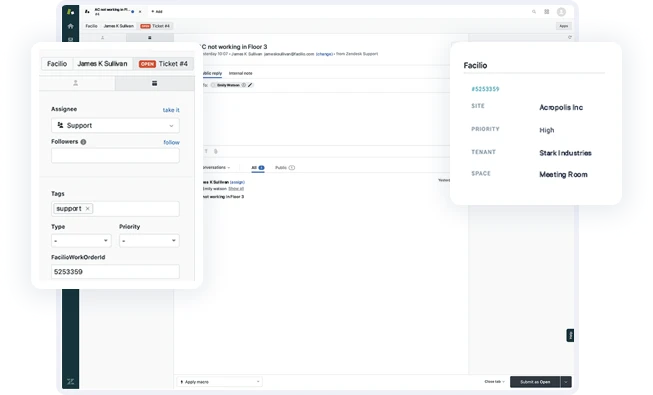Image resolution: width=653 pixels, height=395 pixels.
Task: Click the Apps button at top right
Action: [563, 26]
